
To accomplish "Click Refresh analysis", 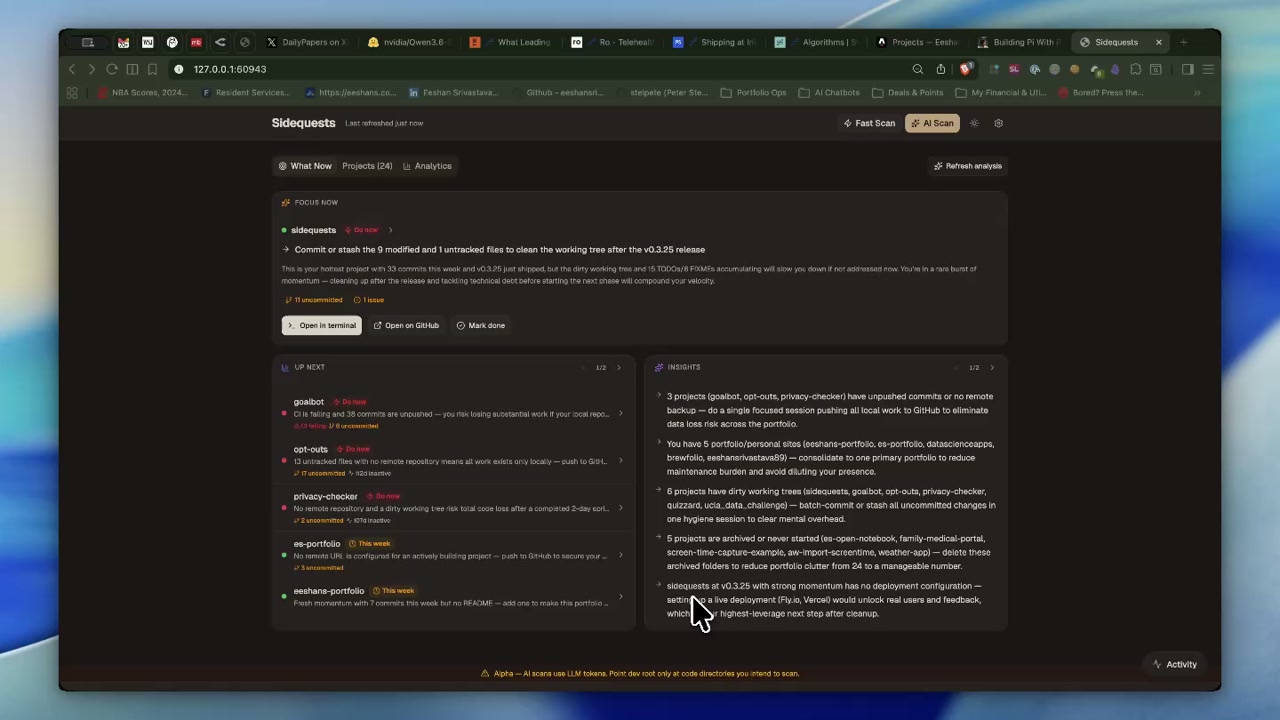I will pyautogui.click(x=967, y=166).
